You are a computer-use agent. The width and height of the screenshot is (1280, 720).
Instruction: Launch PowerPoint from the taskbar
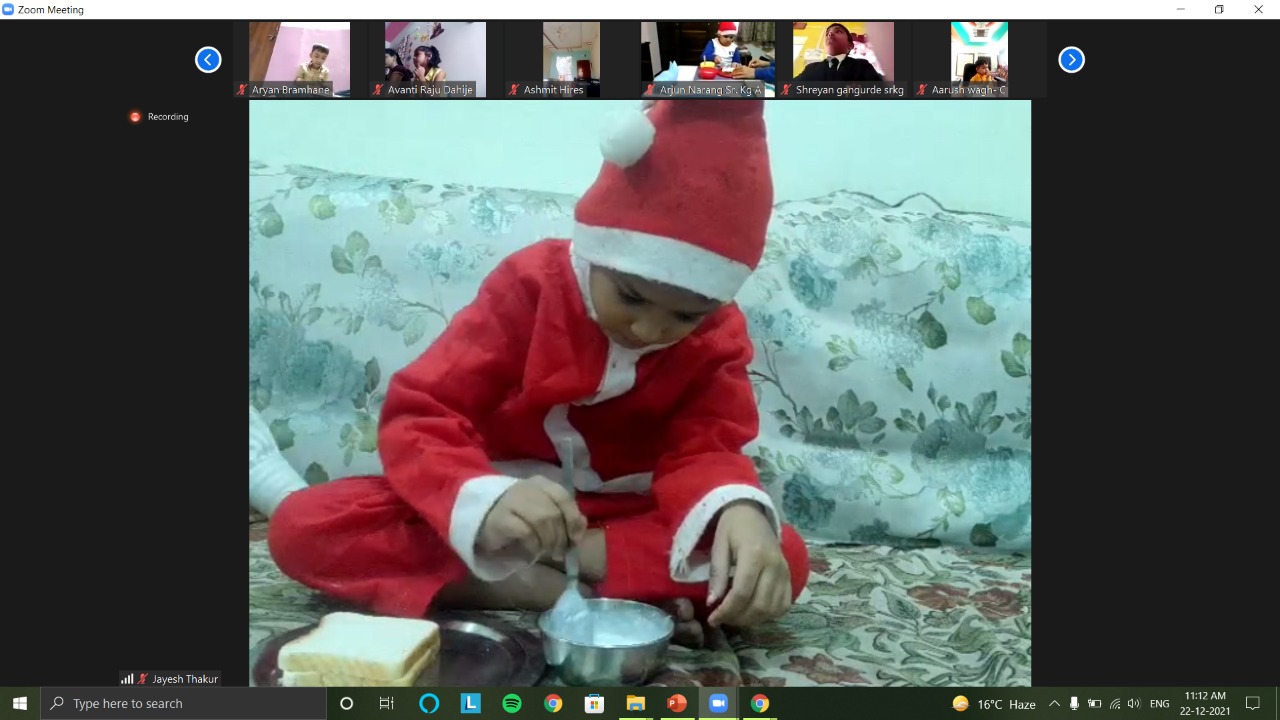676,704
